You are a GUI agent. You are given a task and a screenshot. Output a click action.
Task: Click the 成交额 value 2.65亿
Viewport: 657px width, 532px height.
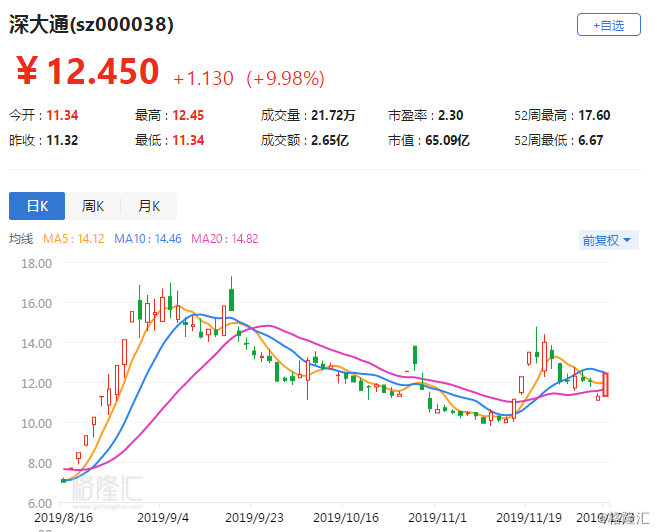[x=330, y=140]
